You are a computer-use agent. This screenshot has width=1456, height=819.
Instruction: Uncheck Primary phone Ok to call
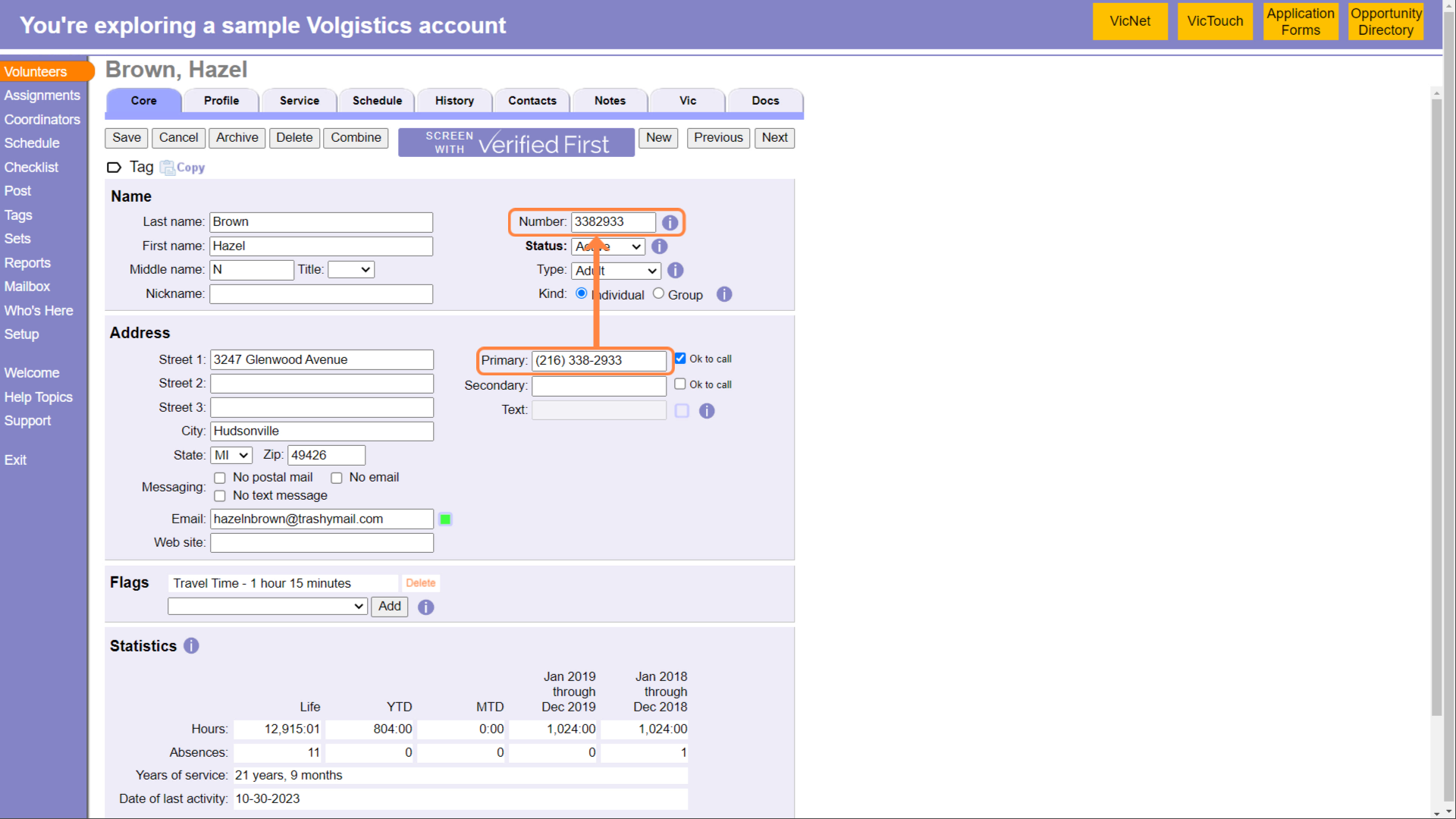click(x=680, y=359)
